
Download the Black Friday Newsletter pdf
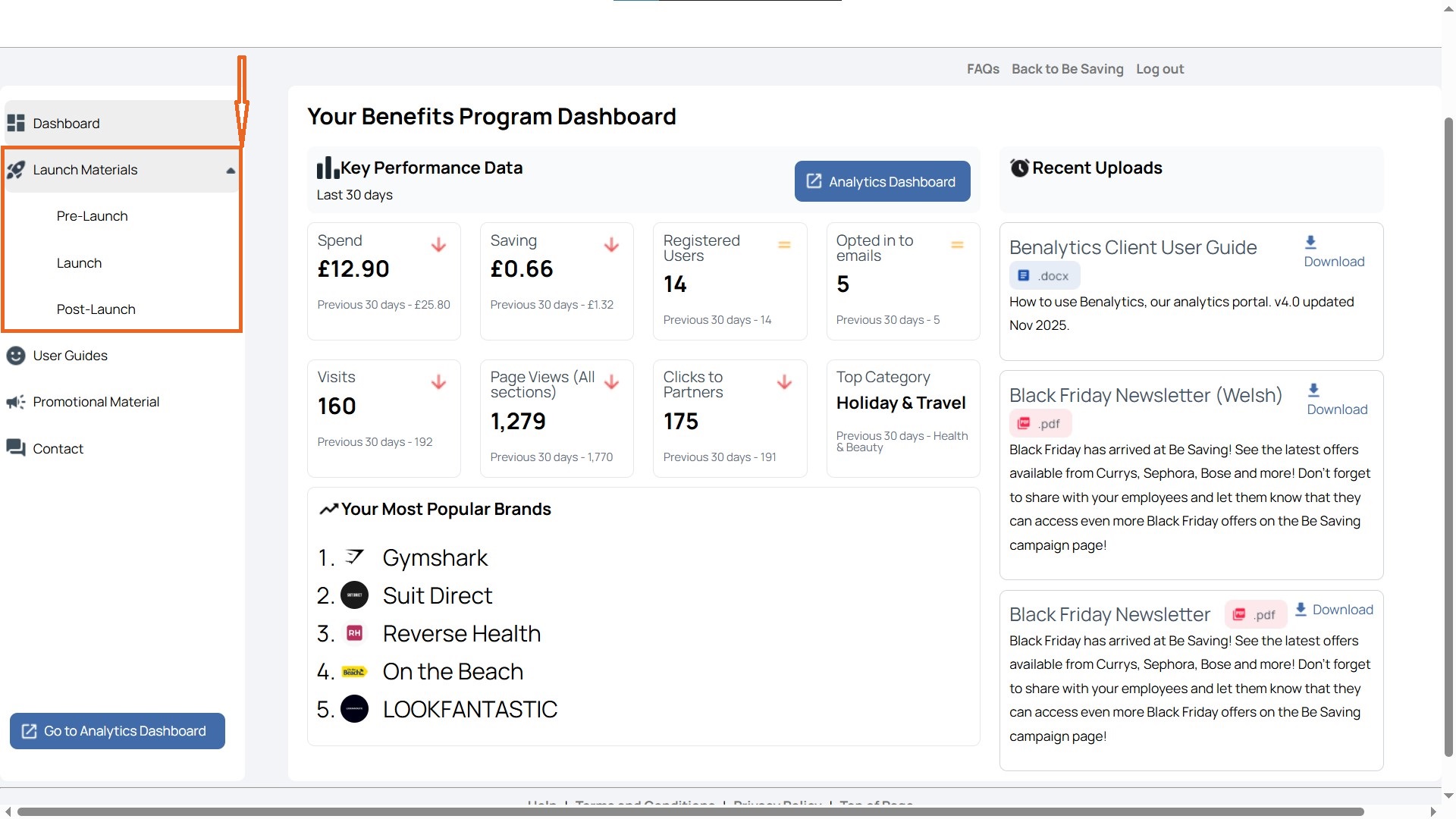tap(1335, 610)
